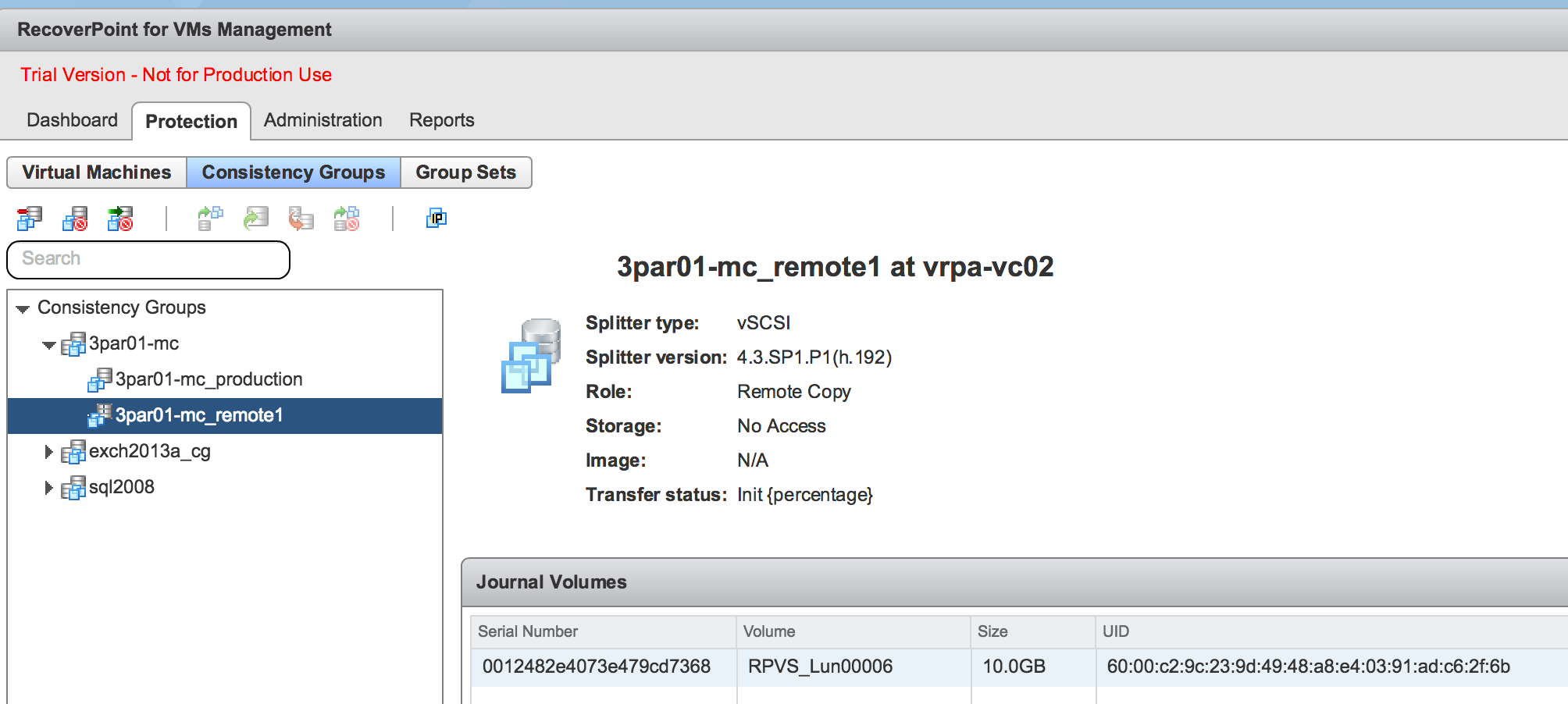Click the Journal Volumes panel header
This screenshot has width=1568, height=704.
[1014, 582]
